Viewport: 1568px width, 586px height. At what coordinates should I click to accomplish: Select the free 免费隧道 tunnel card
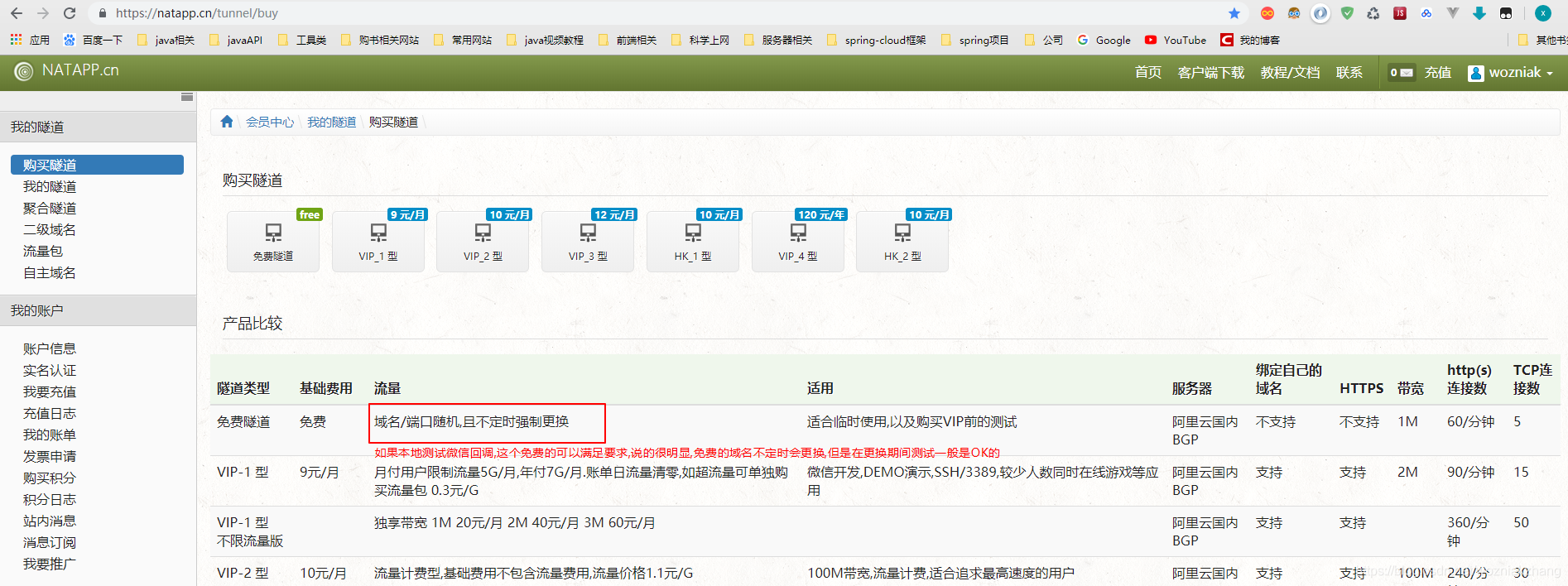(x=273, y=241)
